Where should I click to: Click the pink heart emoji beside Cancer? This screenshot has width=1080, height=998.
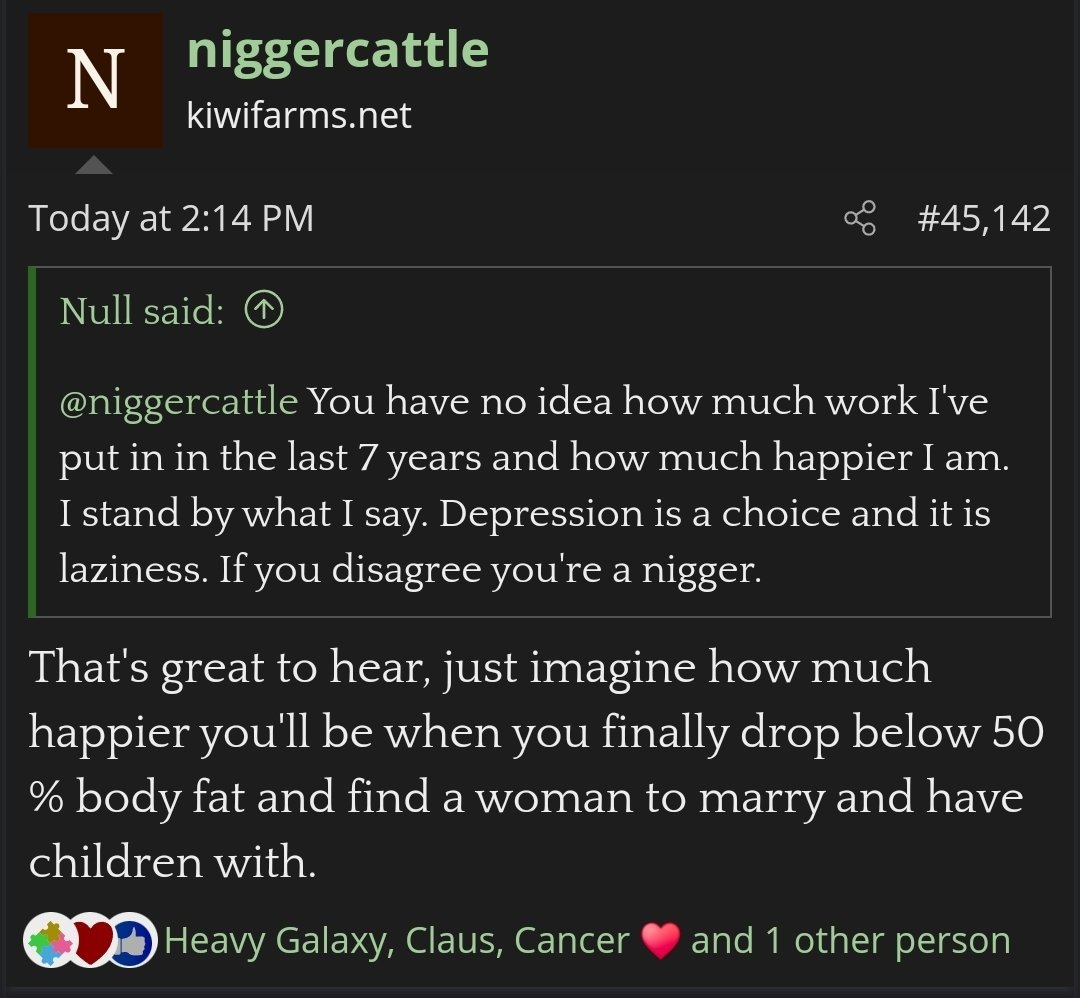point(660,941)
